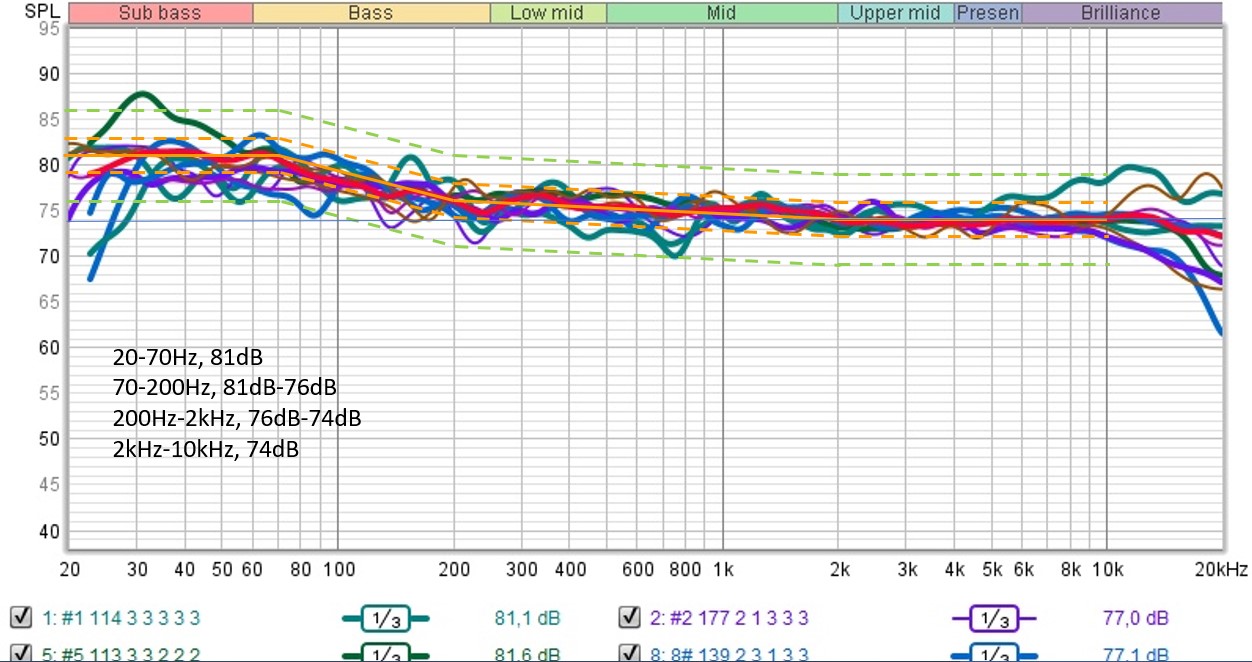This screenshot has width=1252, height=662.
Task: Select trace name "1: #1 114 3 3 3 3 3"
Action: (119, 618)
